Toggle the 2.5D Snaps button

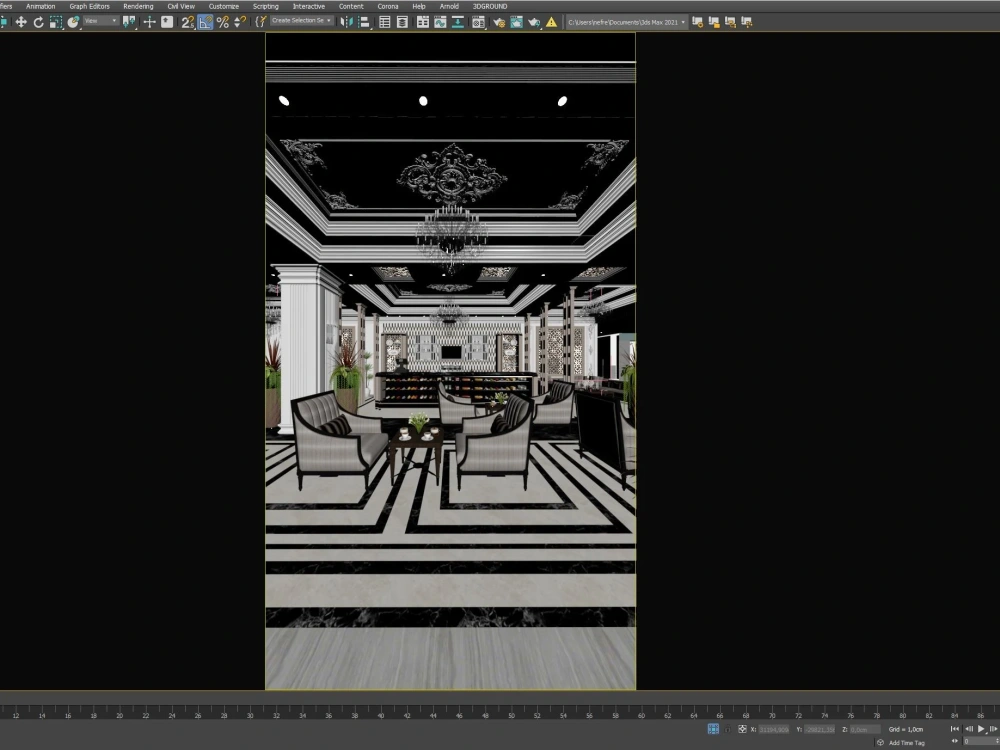(188, 22)
